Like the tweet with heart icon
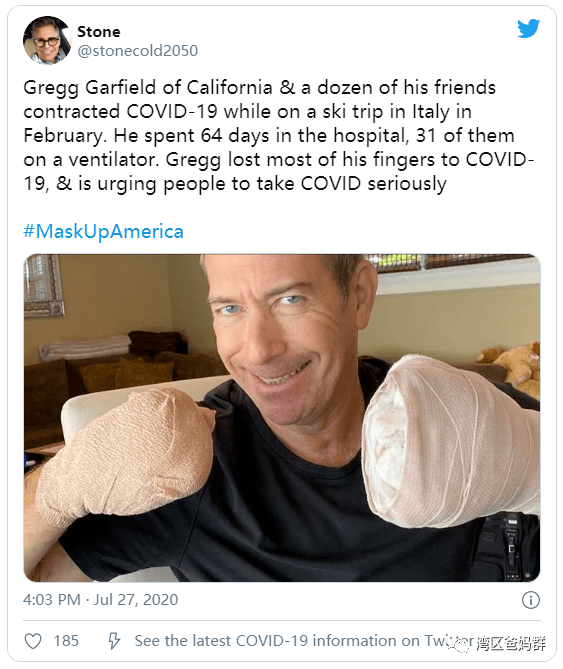The height and width of the screenshot is (669, 563). point(33,641)
